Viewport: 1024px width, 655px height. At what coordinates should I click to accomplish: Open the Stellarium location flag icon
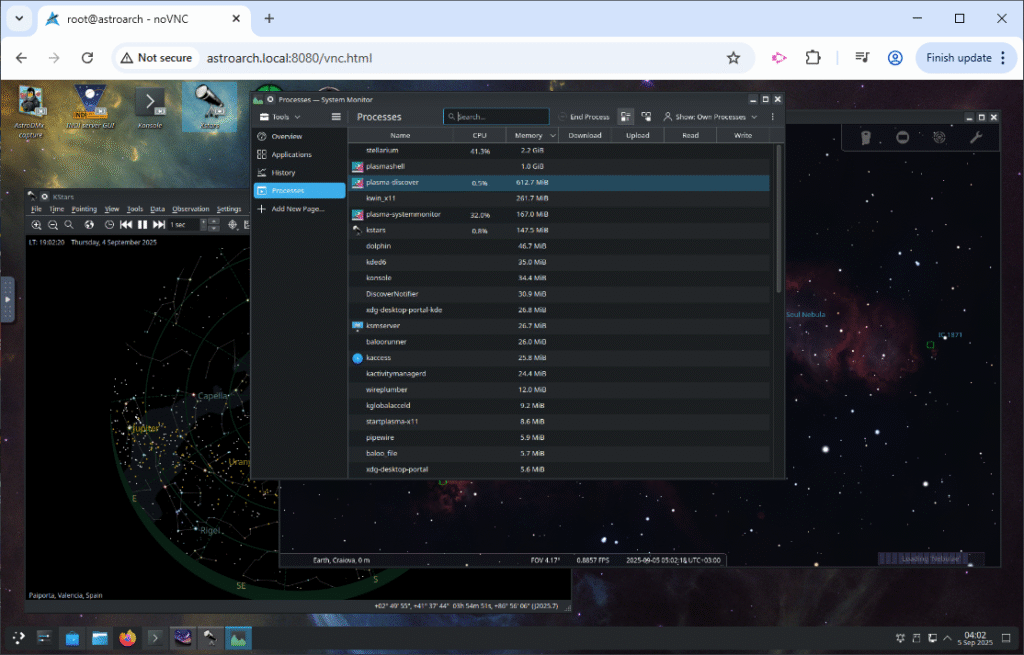[x=866, y=138]
